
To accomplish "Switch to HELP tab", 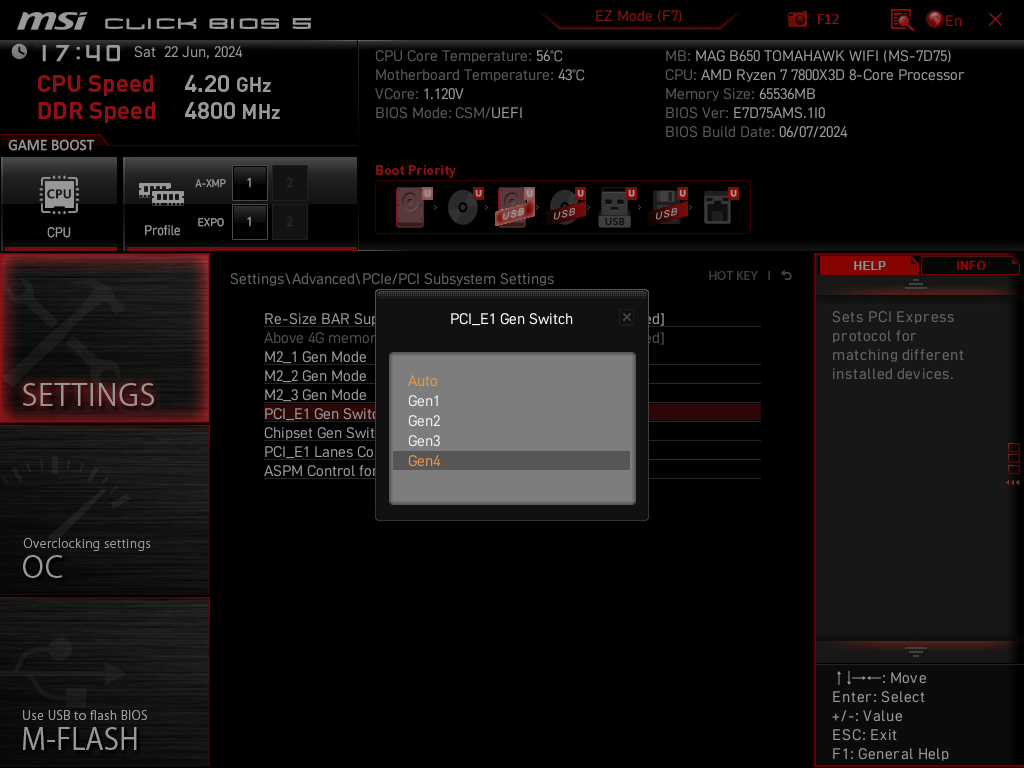I will [x=869, y=265].
